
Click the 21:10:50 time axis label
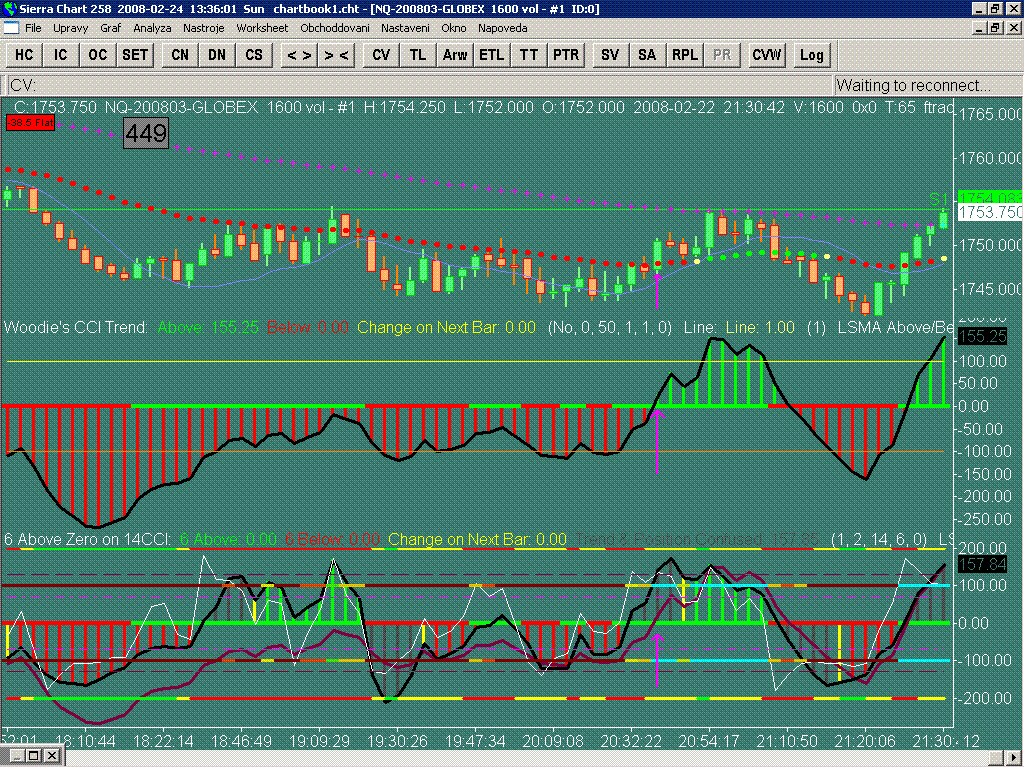coord(787,742)
